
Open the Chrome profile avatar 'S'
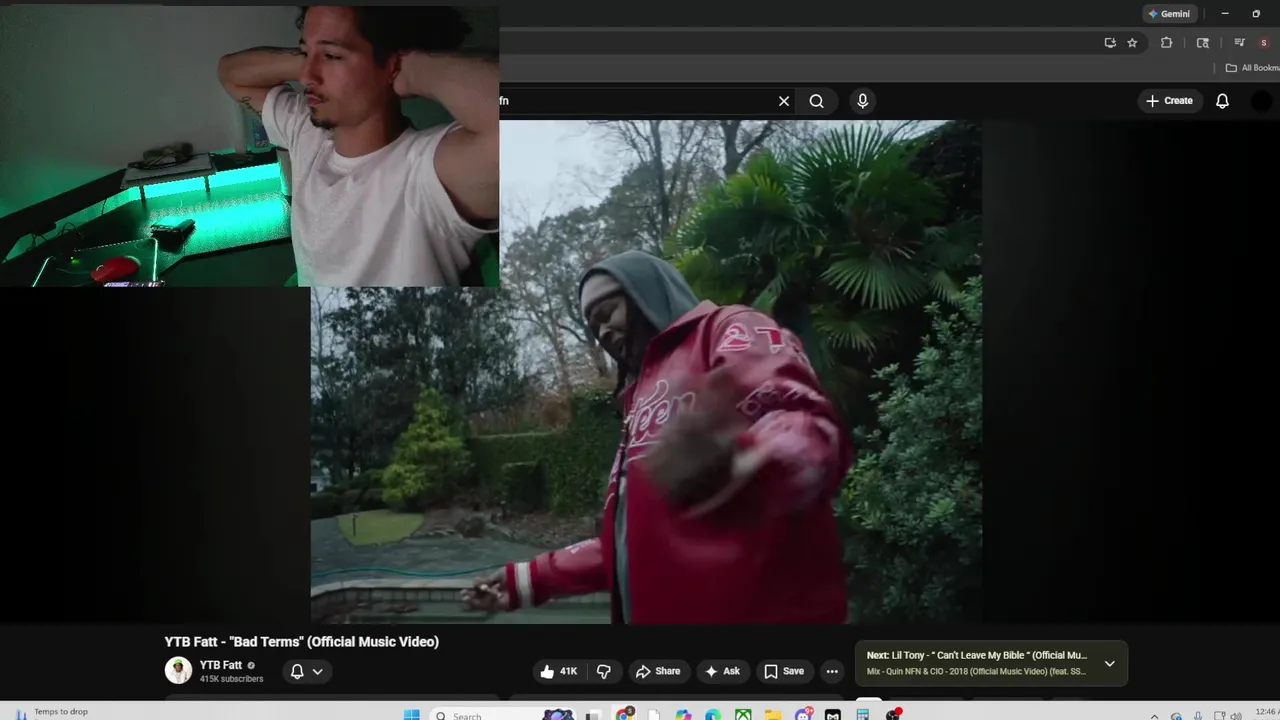[x=1264, y=43]
